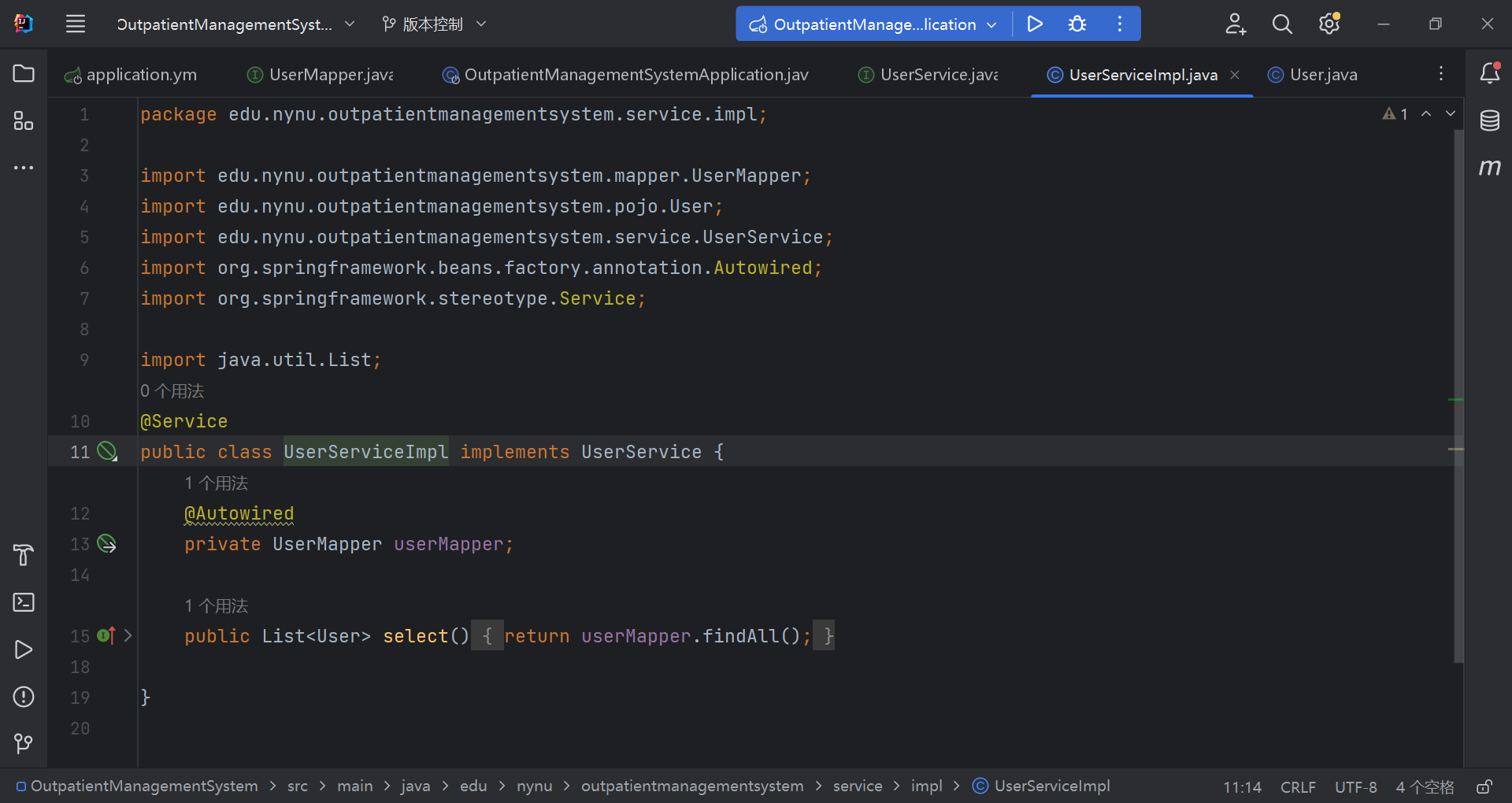Change file encoding UTF-8

coord(1355,787)
